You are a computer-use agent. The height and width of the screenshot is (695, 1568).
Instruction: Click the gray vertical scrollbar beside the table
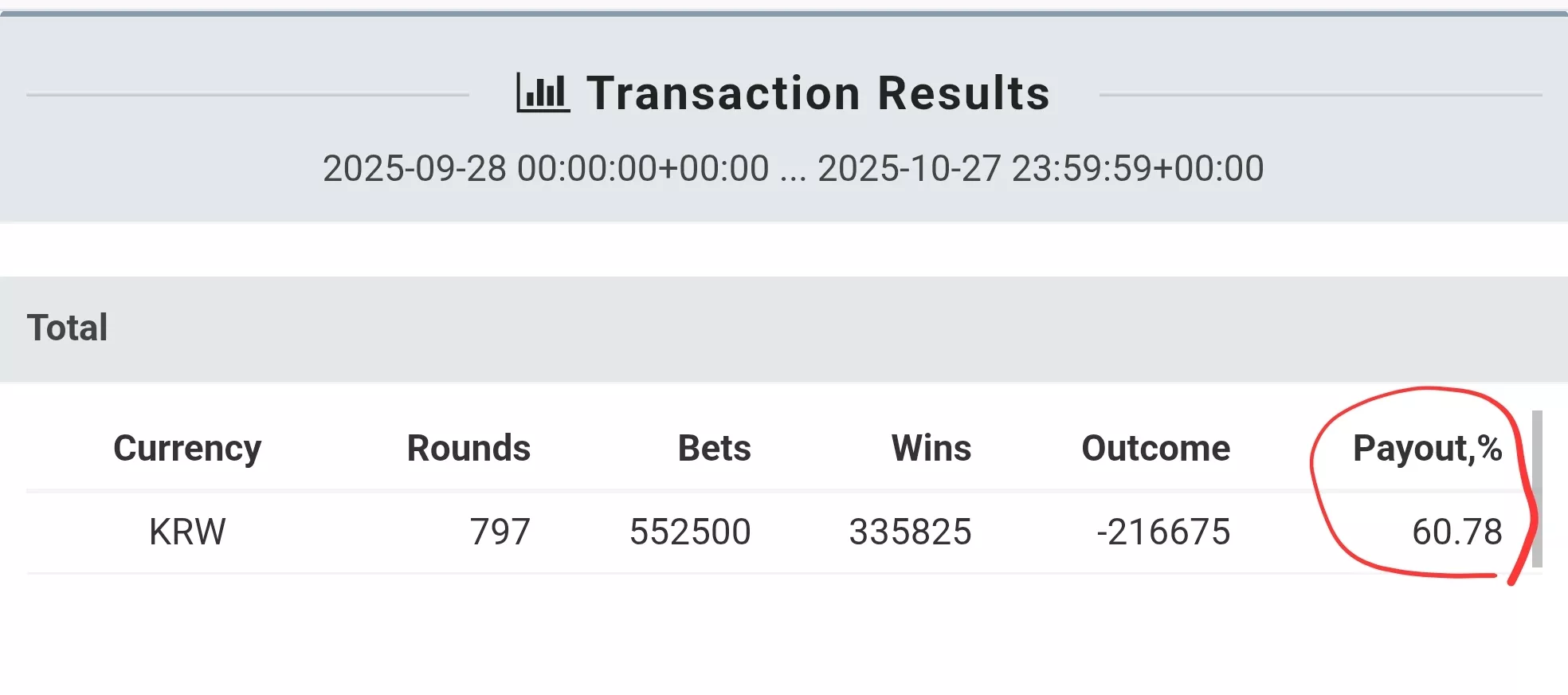tap(1537, 489)
